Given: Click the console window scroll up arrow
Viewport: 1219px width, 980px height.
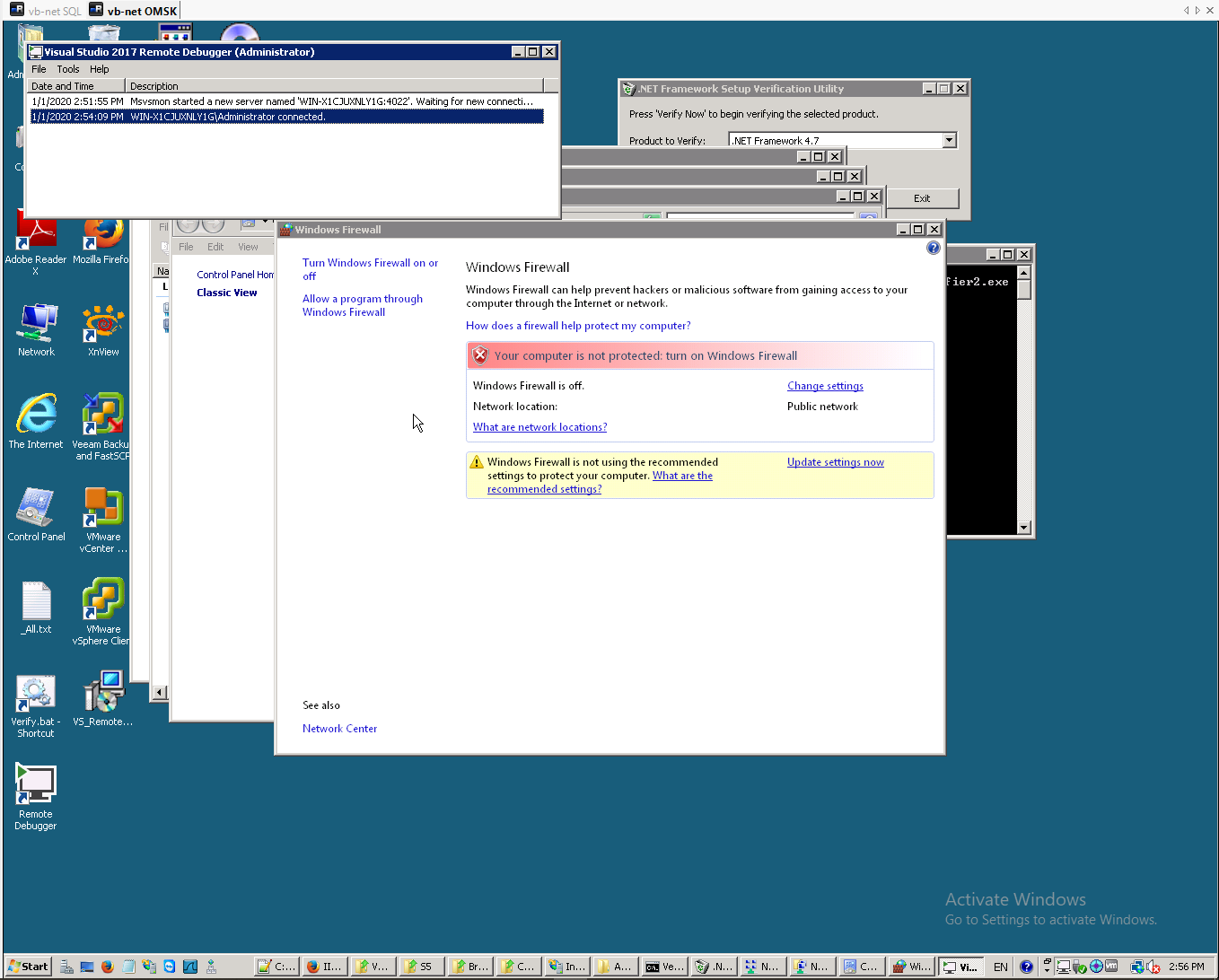Looking at the screenshot, I should point(1024,272).
